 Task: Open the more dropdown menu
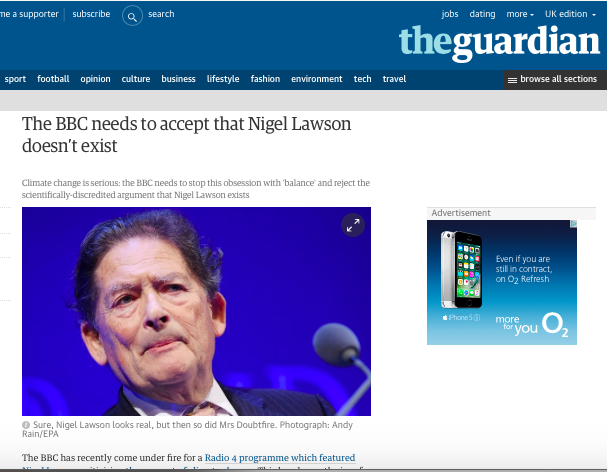[520, 14]
